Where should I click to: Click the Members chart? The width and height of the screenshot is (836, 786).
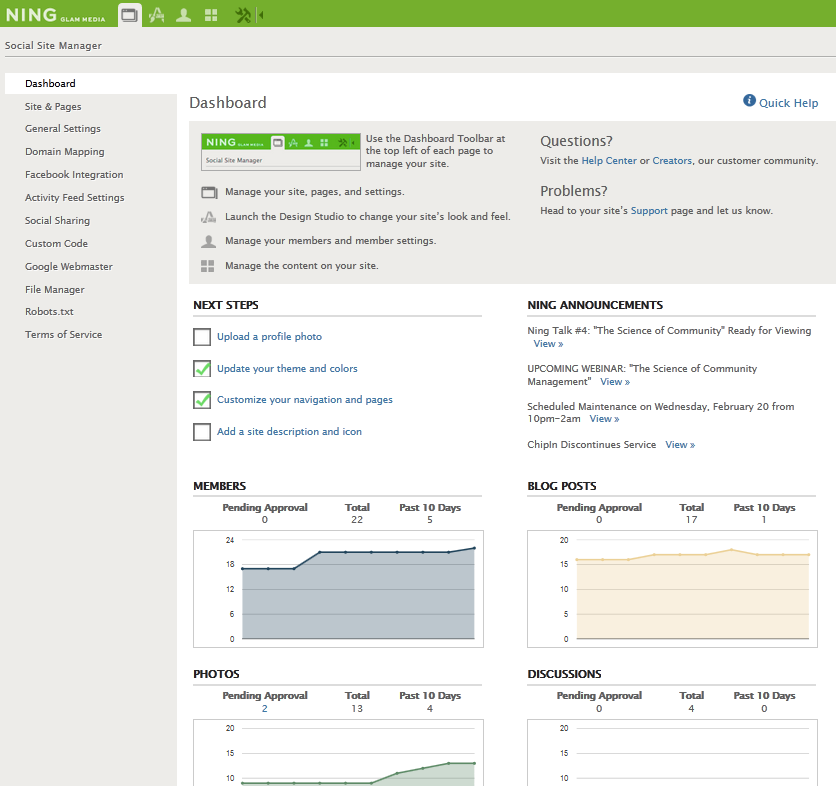click(338, 589)
